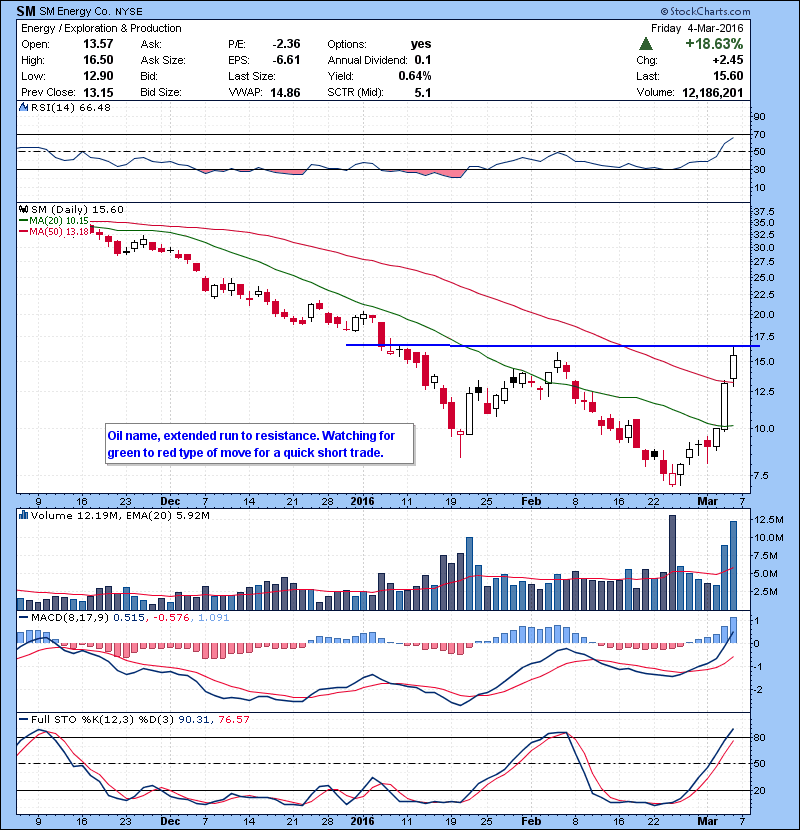Screen dimensions: 800x830
Task: Click the Prev Close value 13.15
Action: tap(98, 92)
